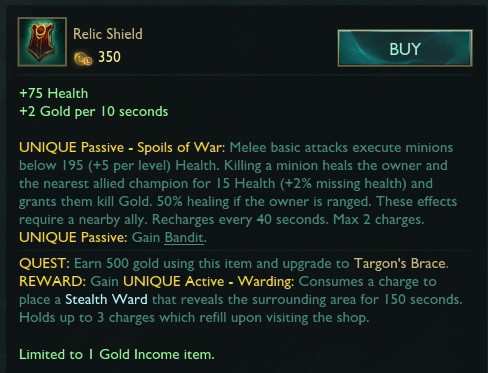Select the Relic Shield item name

[x=108, y=34]
